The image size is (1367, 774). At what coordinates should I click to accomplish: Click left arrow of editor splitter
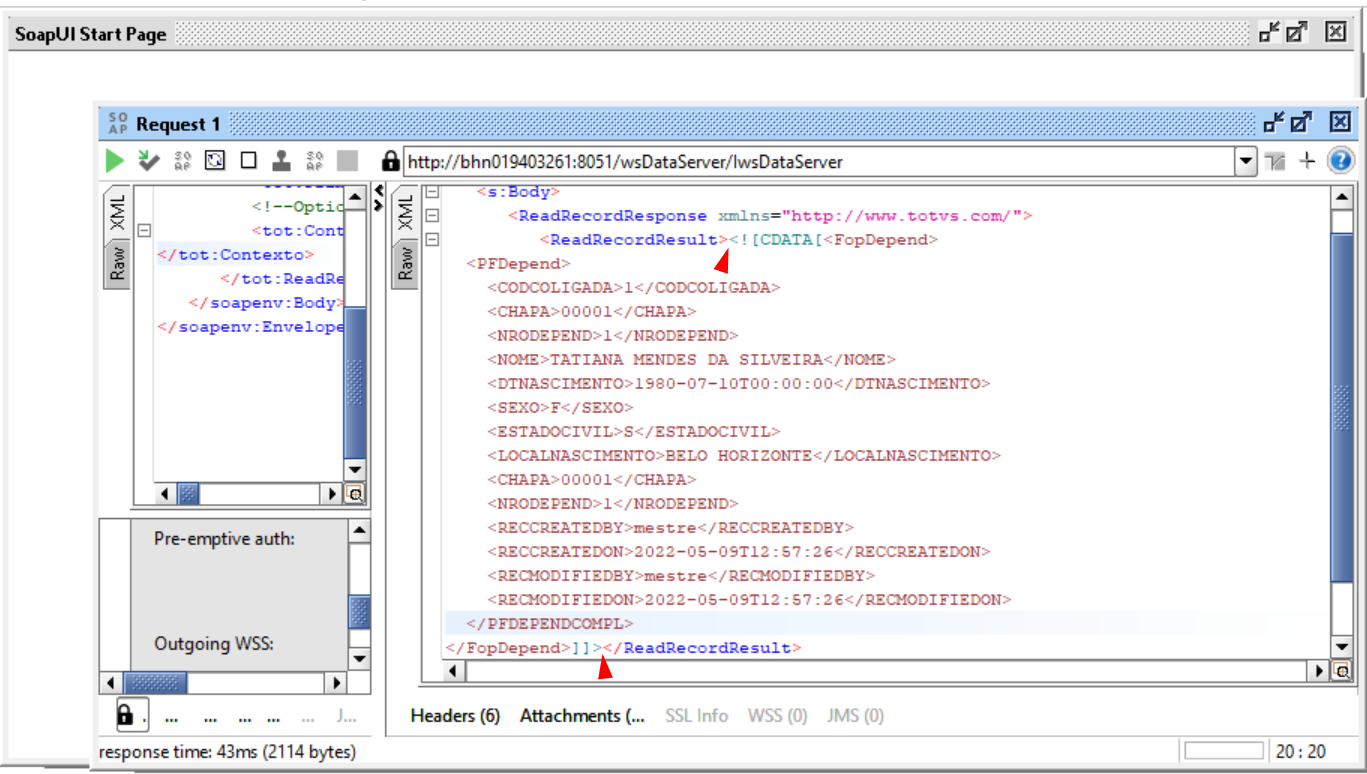(x=378, y=190)
